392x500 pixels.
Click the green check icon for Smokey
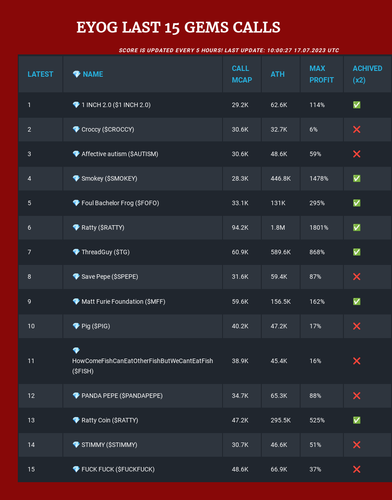click(357, 178)
